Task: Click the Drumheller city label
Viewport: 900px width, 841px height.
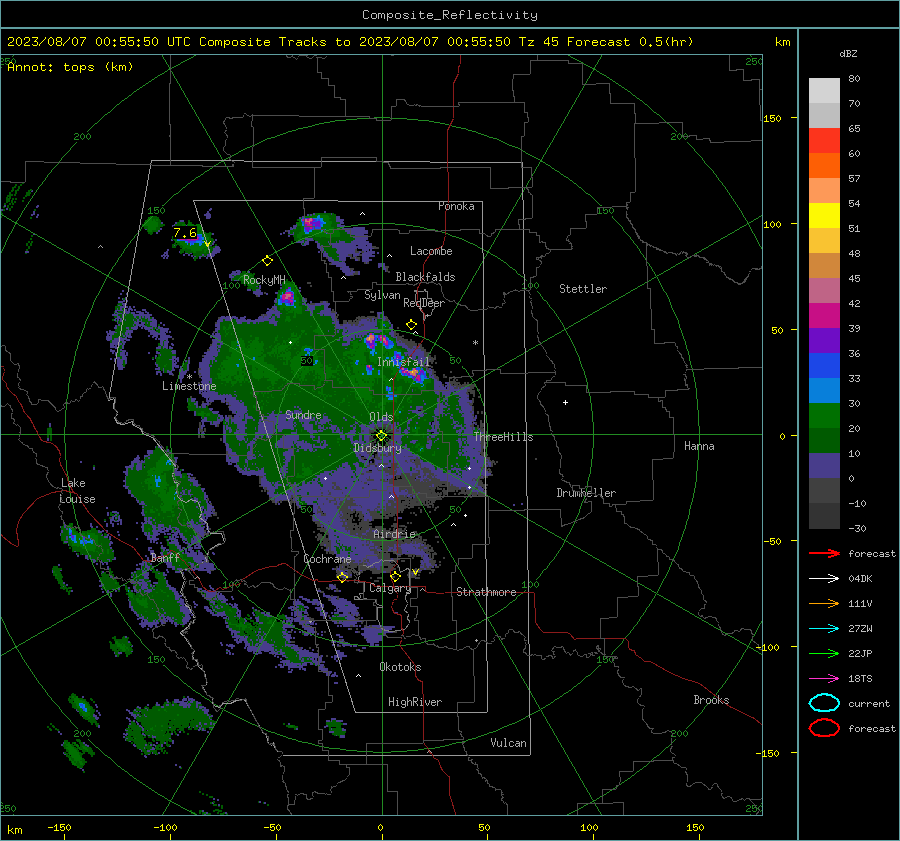Action: pos(586,493)
